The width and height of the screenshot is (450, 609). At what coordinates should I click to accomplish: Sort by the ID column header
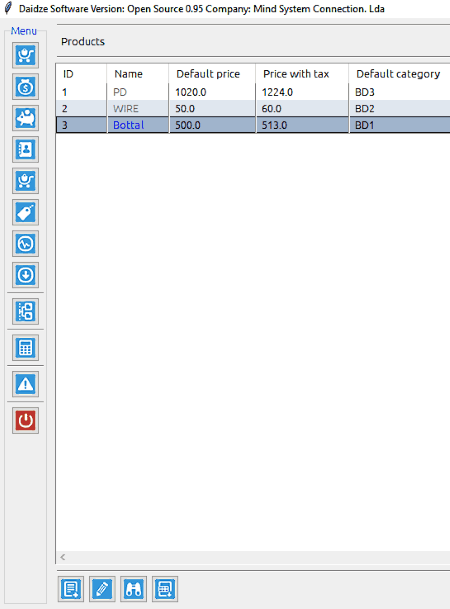point(82,74)
